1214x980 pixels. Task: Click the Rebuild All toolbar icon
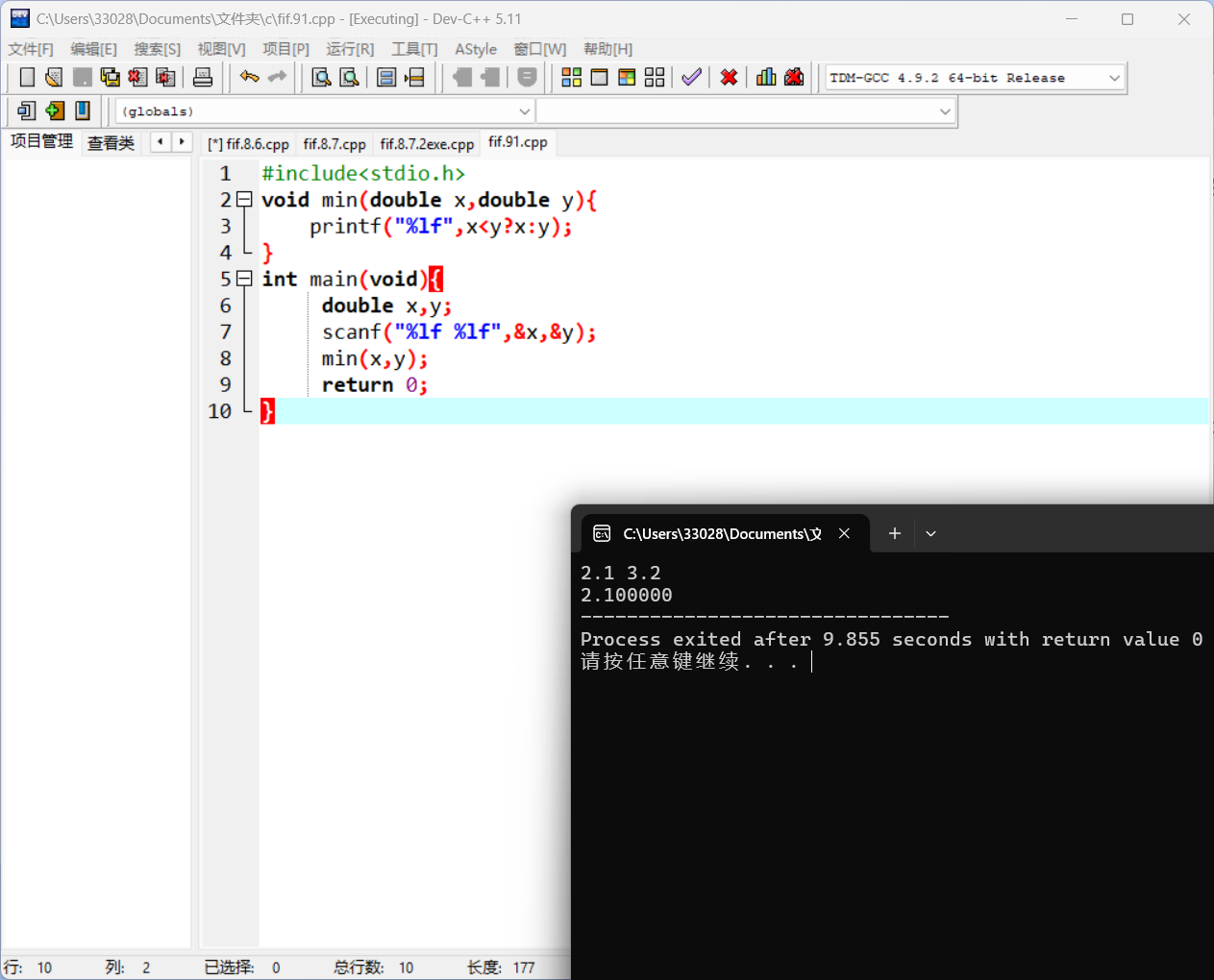click(655, 77)
